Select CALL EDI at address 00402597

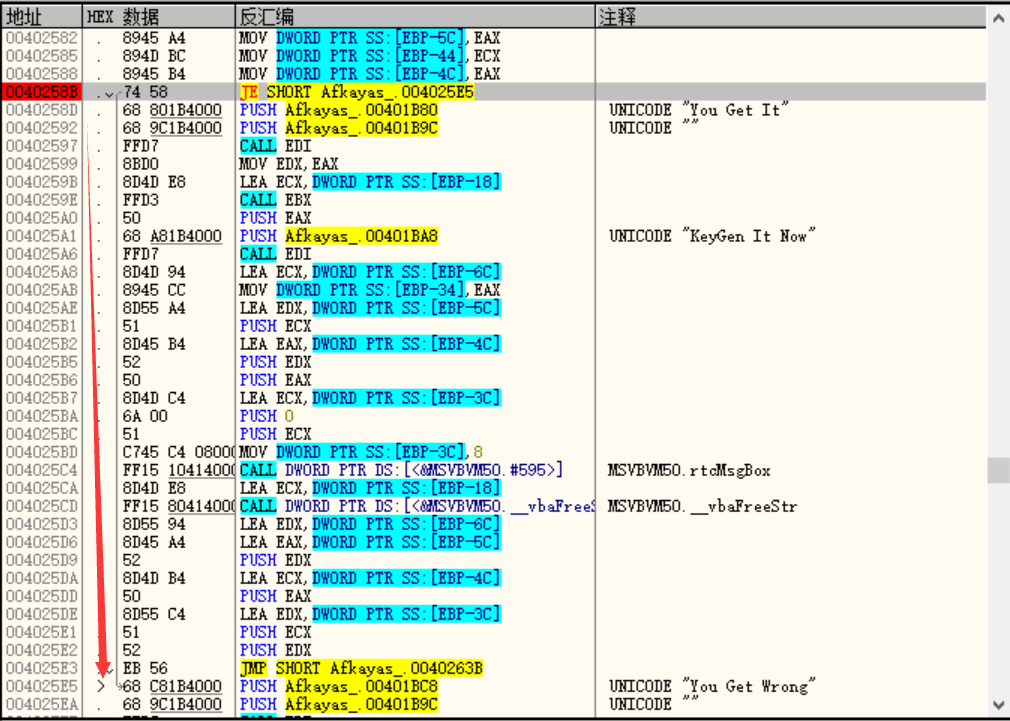pyautogui.click(x=276, y=146)
